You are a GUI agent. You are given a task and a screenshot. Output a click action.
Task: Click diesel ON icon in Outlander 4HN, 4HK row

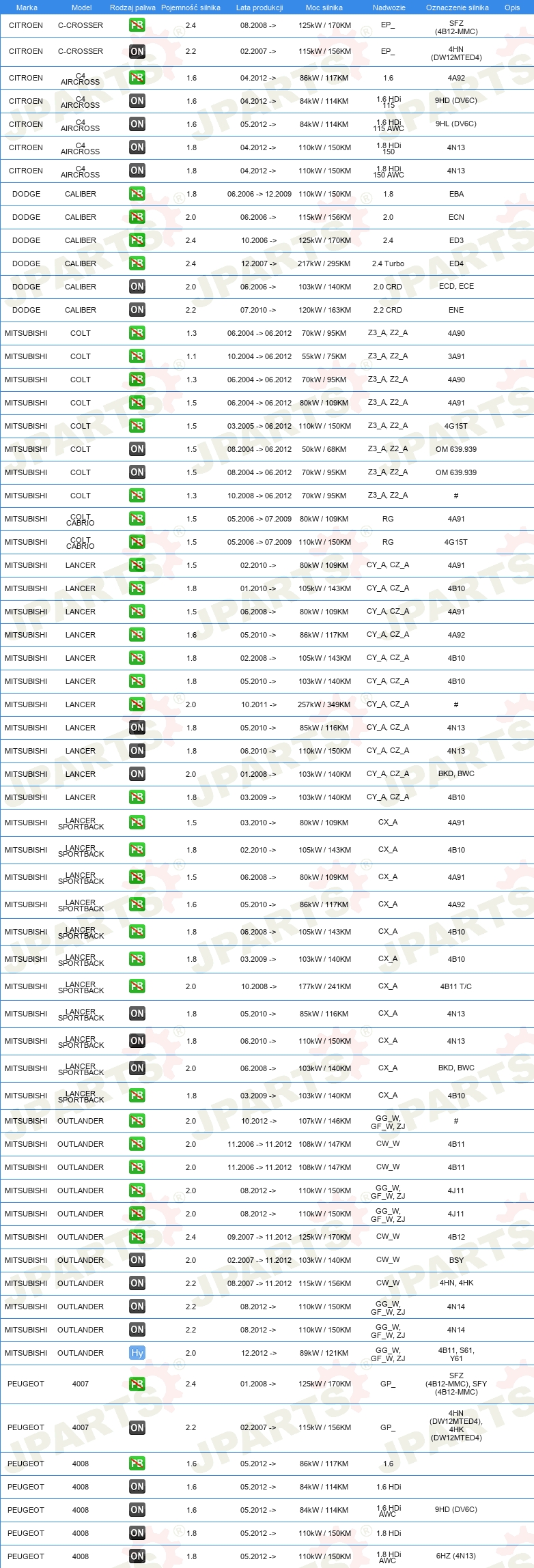(x=137, y=1283)
